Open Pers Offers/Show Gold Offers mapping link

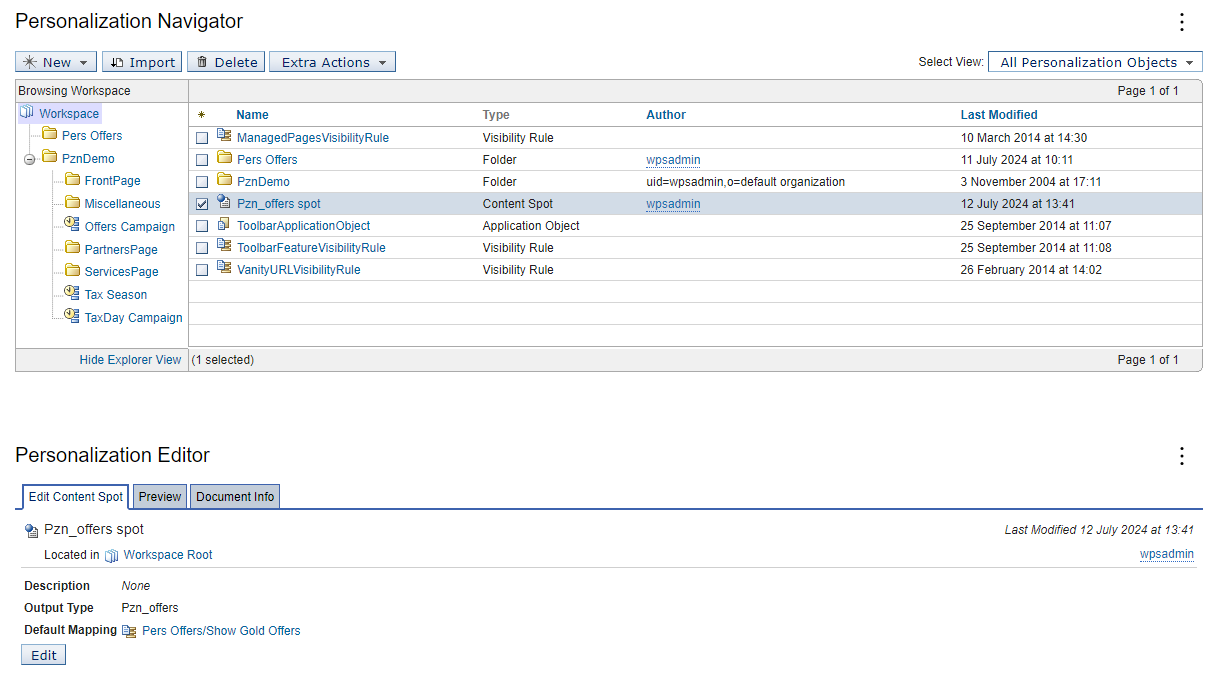click(x=221, y=631)
